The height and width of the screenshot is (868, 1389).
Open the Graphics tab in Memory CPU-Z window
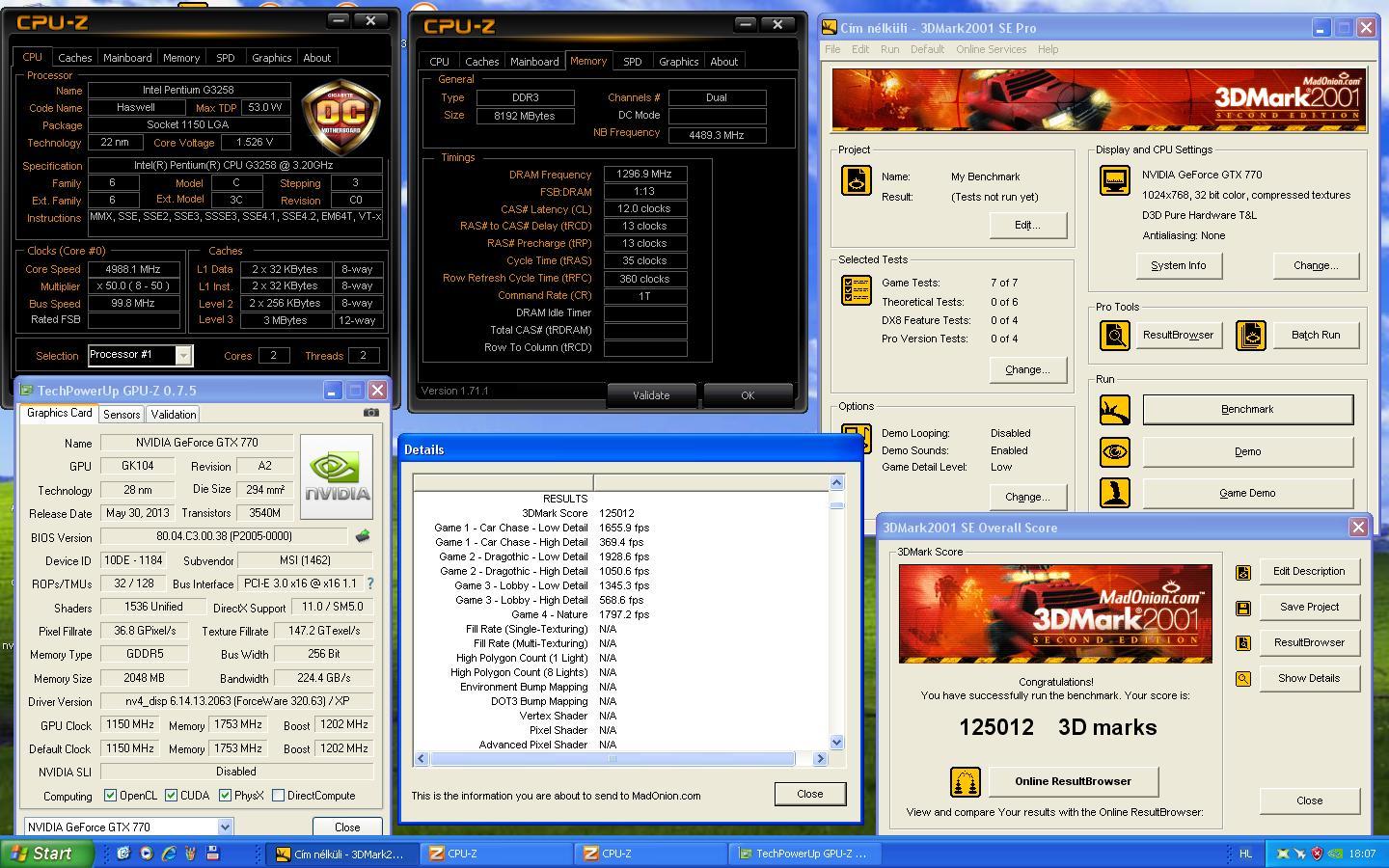pyautogui.click(x=678, y=62)
